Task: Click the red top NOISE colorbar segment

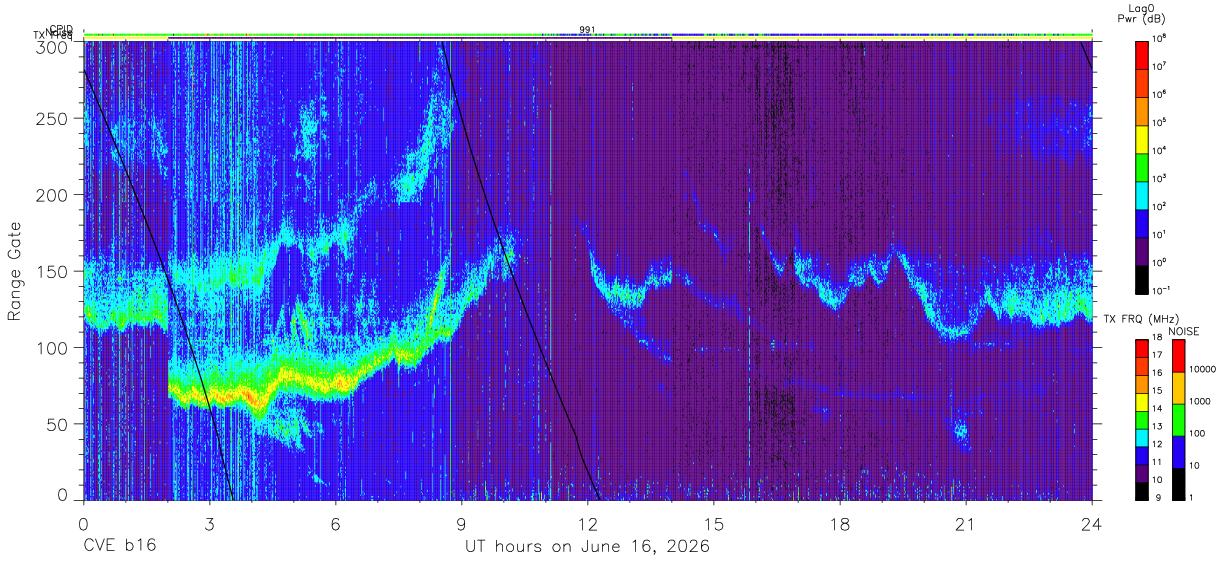Action: pyautogui.click(x=1178, y=356)
